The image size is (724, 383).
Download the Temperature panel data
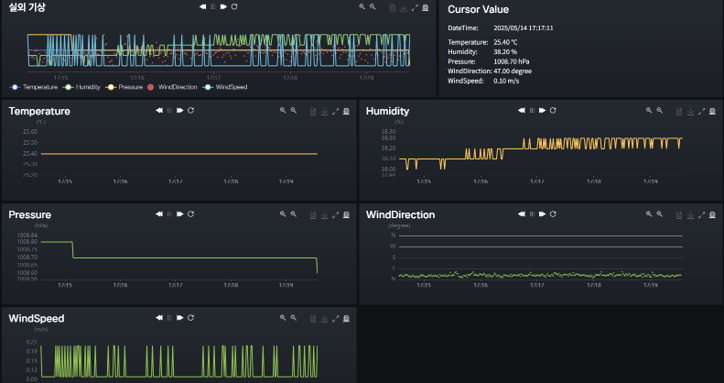coord(324,112)
